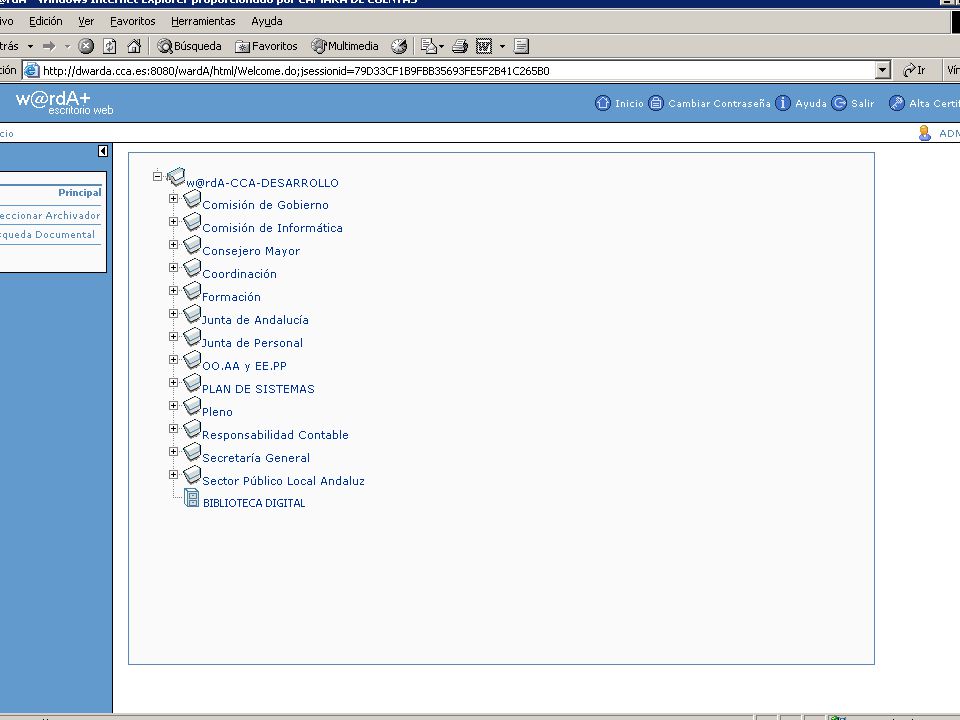
Task: Expand the Junta de Personal node
Action: click(173, 337)
